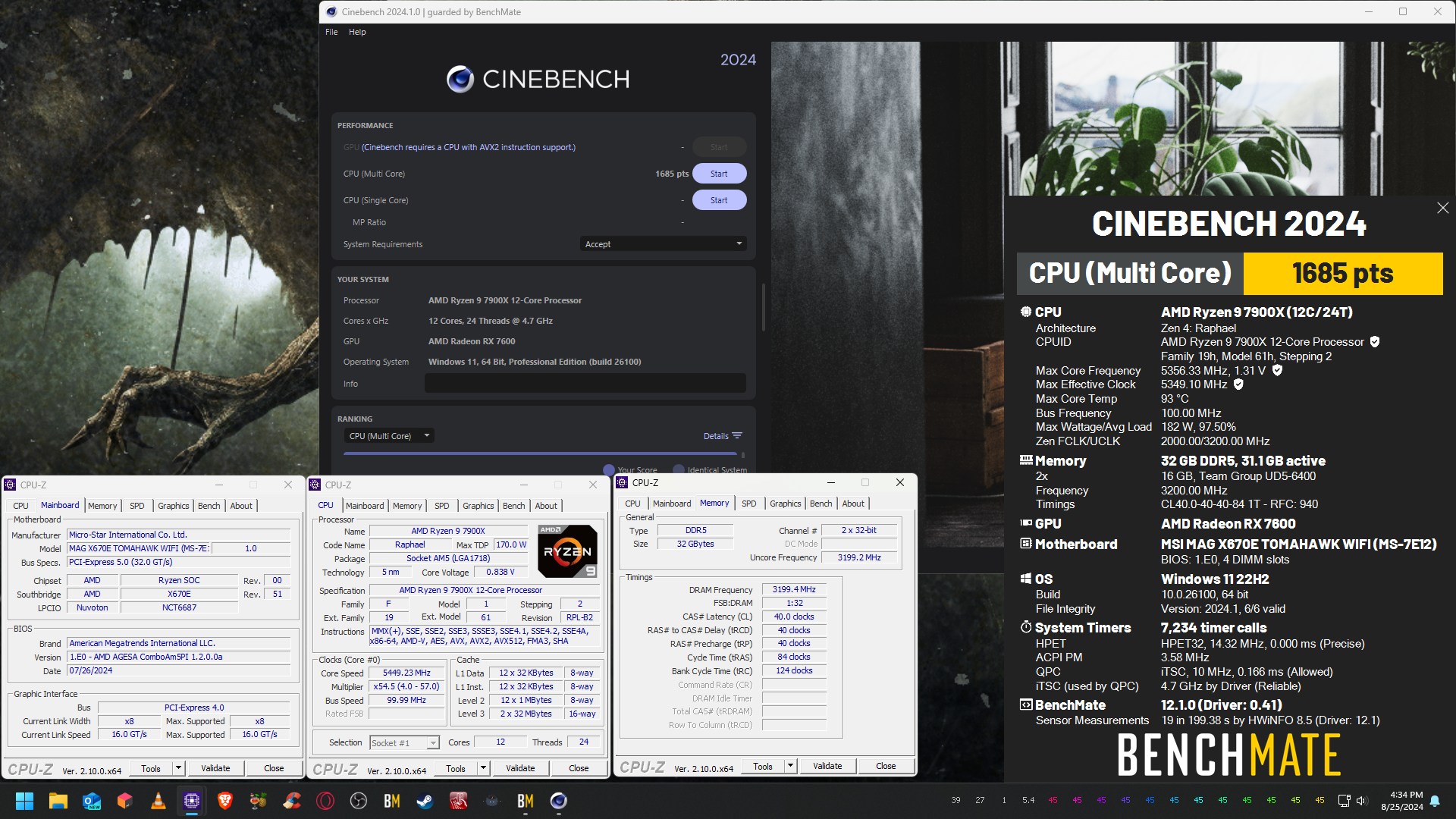Open Steam from the taskbar
Image resolution: width=1456 pixels, height=819 pixels.
coord(425,801)
